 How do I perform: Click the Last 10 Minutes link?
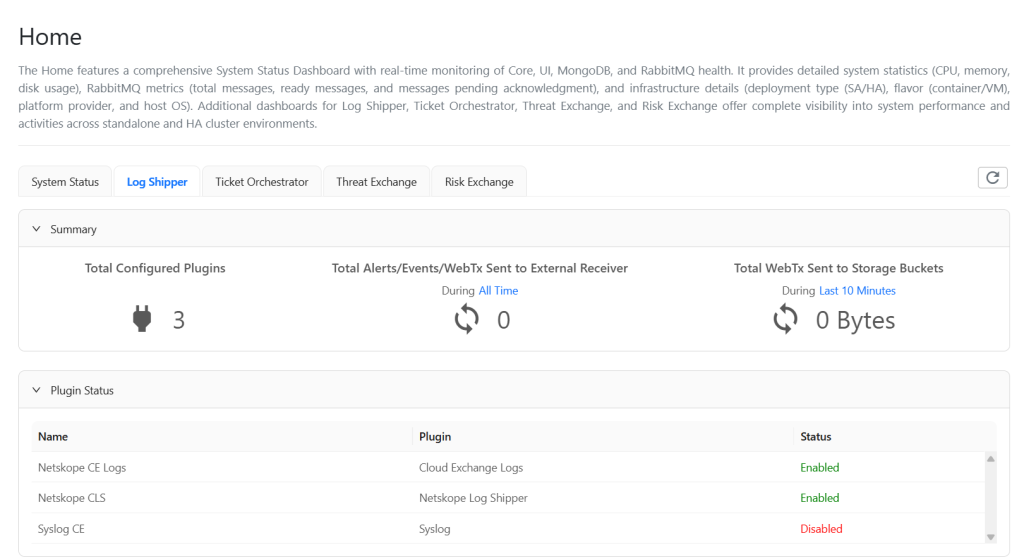tap(857, 290)
